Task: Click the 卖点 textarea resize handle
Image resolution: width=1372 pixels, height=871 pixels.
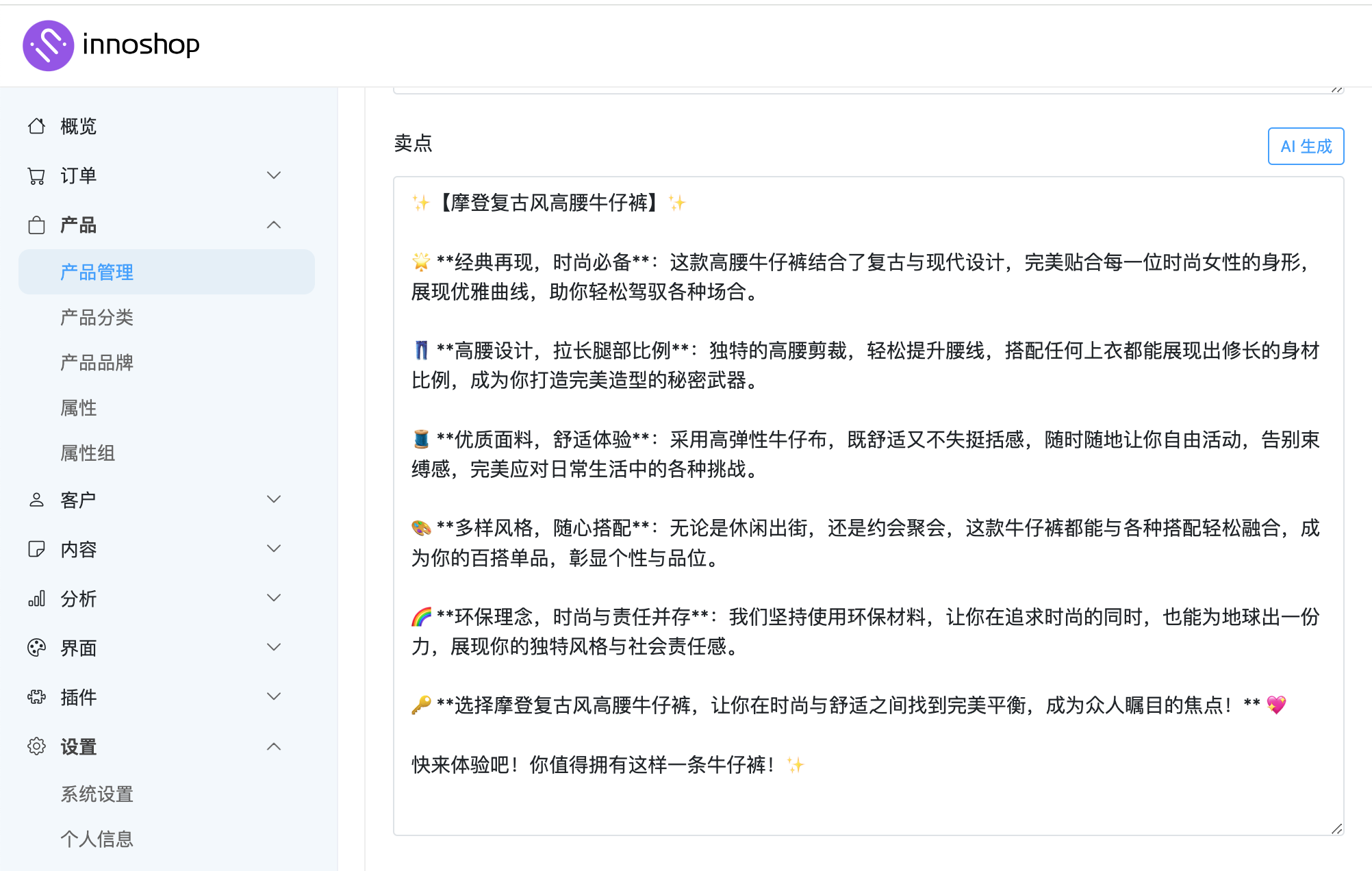Action: click(x=1336, y=828)
